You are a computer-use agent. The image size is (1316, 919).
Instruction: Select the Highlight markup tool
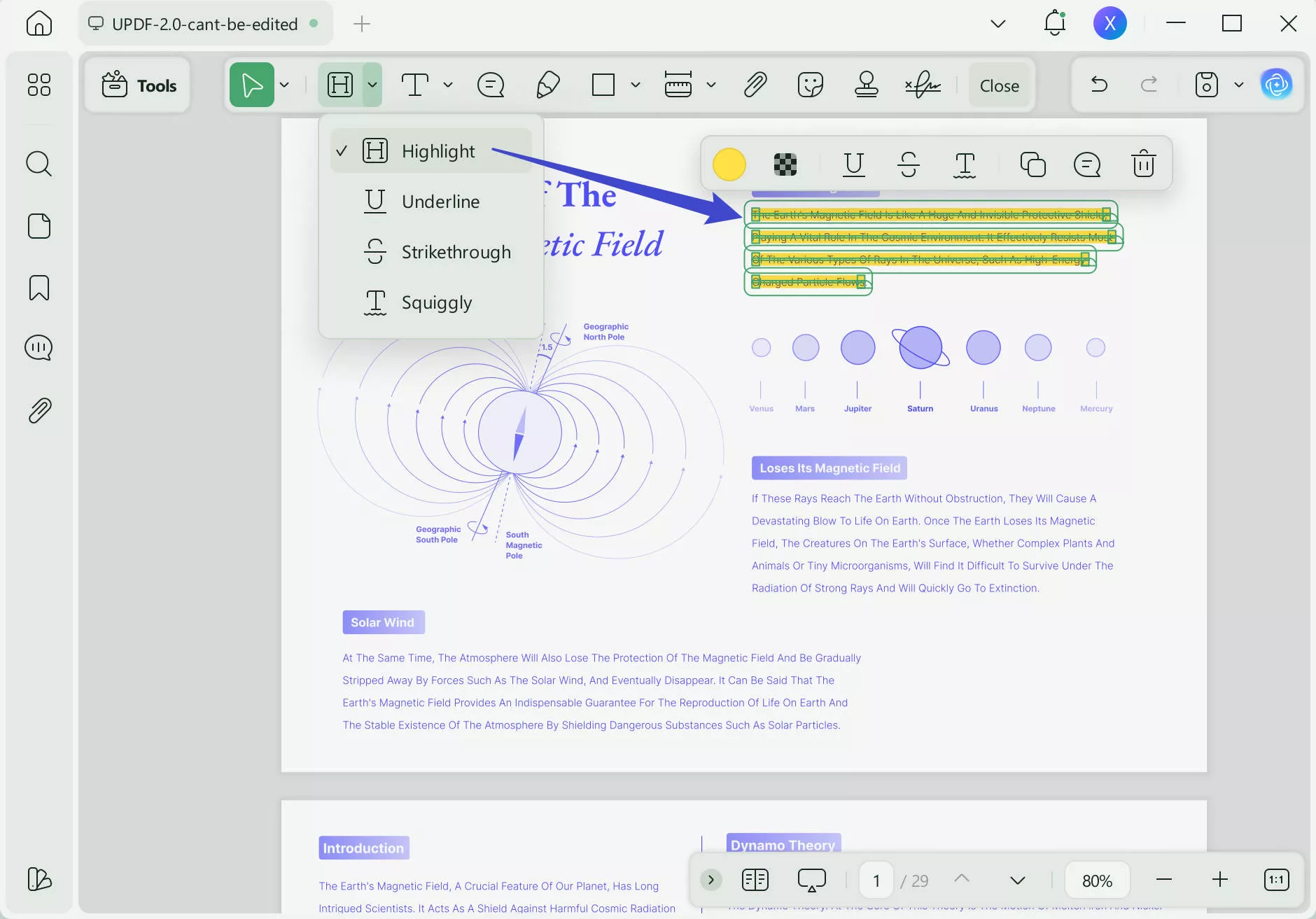(341, 84)
